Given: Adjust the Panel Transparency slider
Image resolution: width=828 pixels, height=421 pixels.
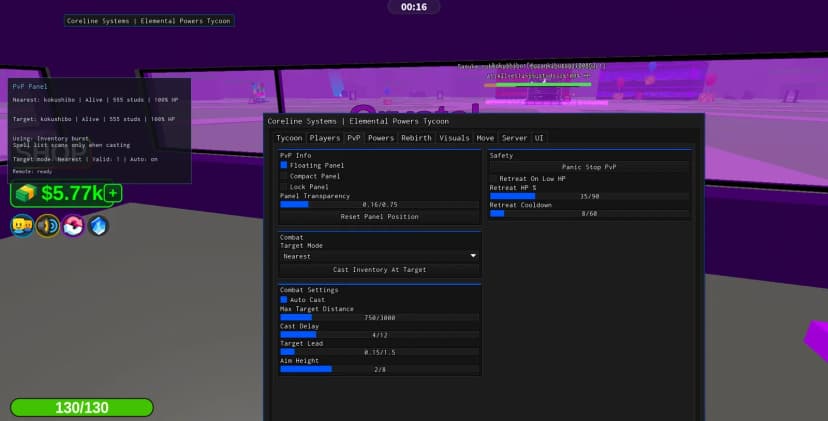Looking at the screenshot, I should (379, 204).
